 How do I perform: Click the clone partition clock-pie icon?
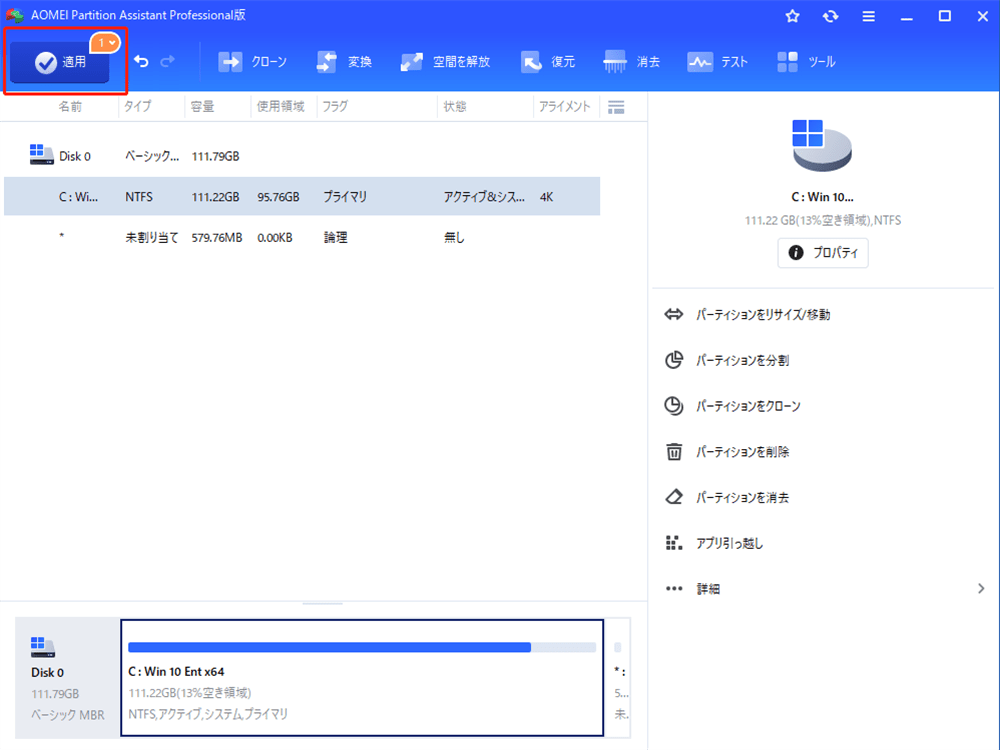tap(674, 406)
